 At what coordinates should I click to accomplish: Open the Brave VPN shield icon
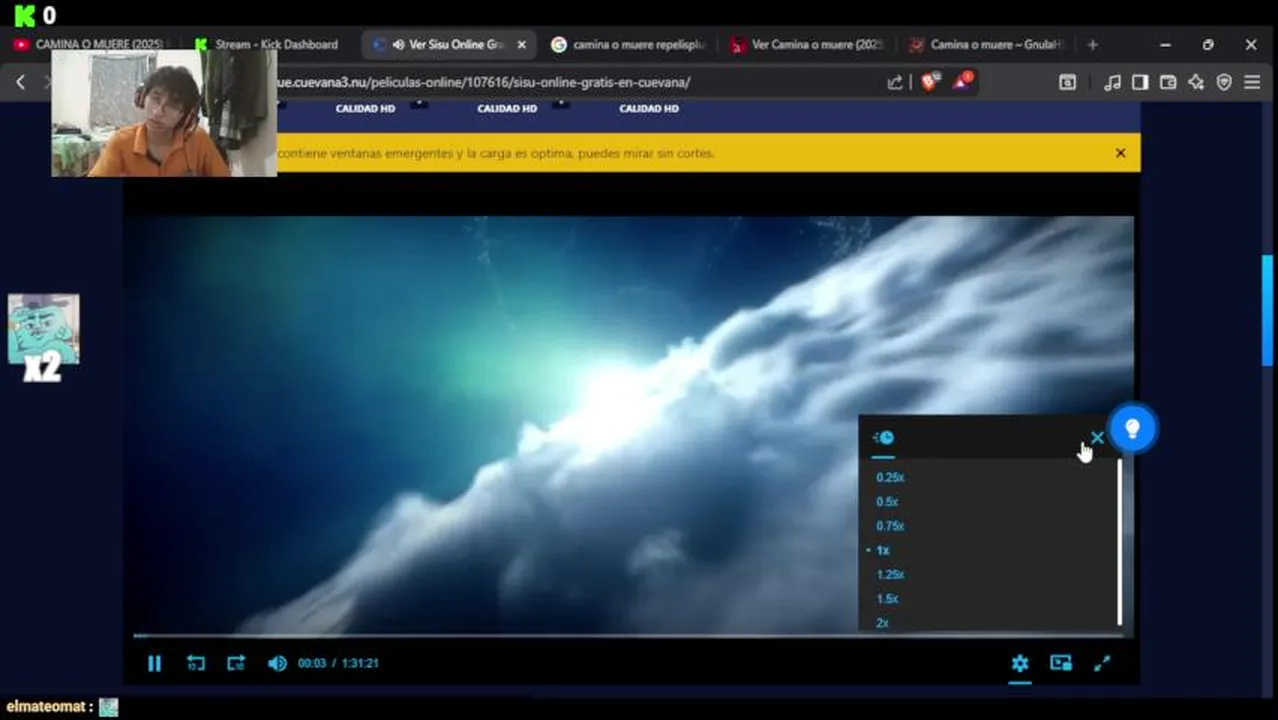(1224, 83)
